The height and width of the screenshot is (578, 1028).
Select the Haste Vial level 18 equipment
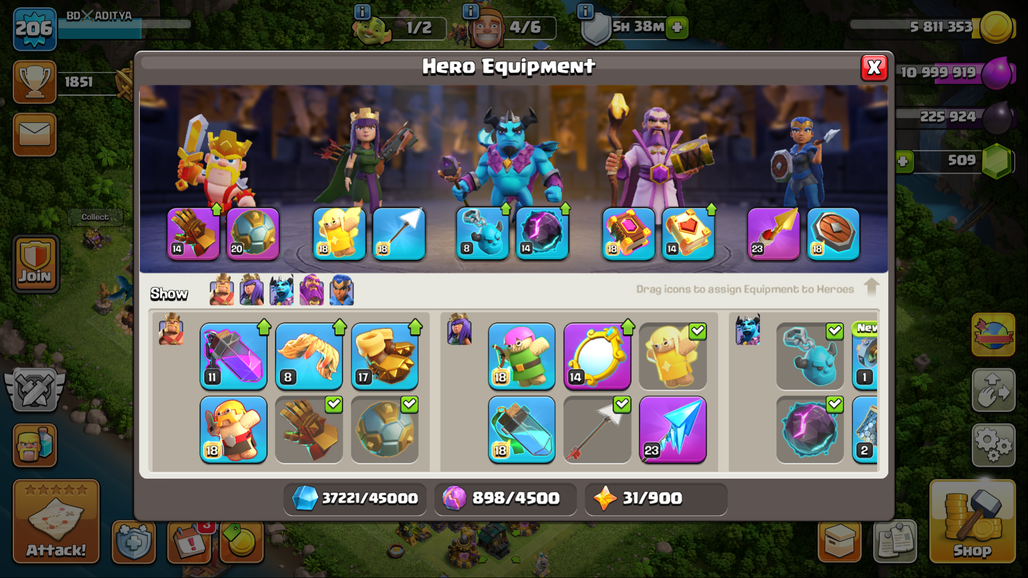(522, 429)
